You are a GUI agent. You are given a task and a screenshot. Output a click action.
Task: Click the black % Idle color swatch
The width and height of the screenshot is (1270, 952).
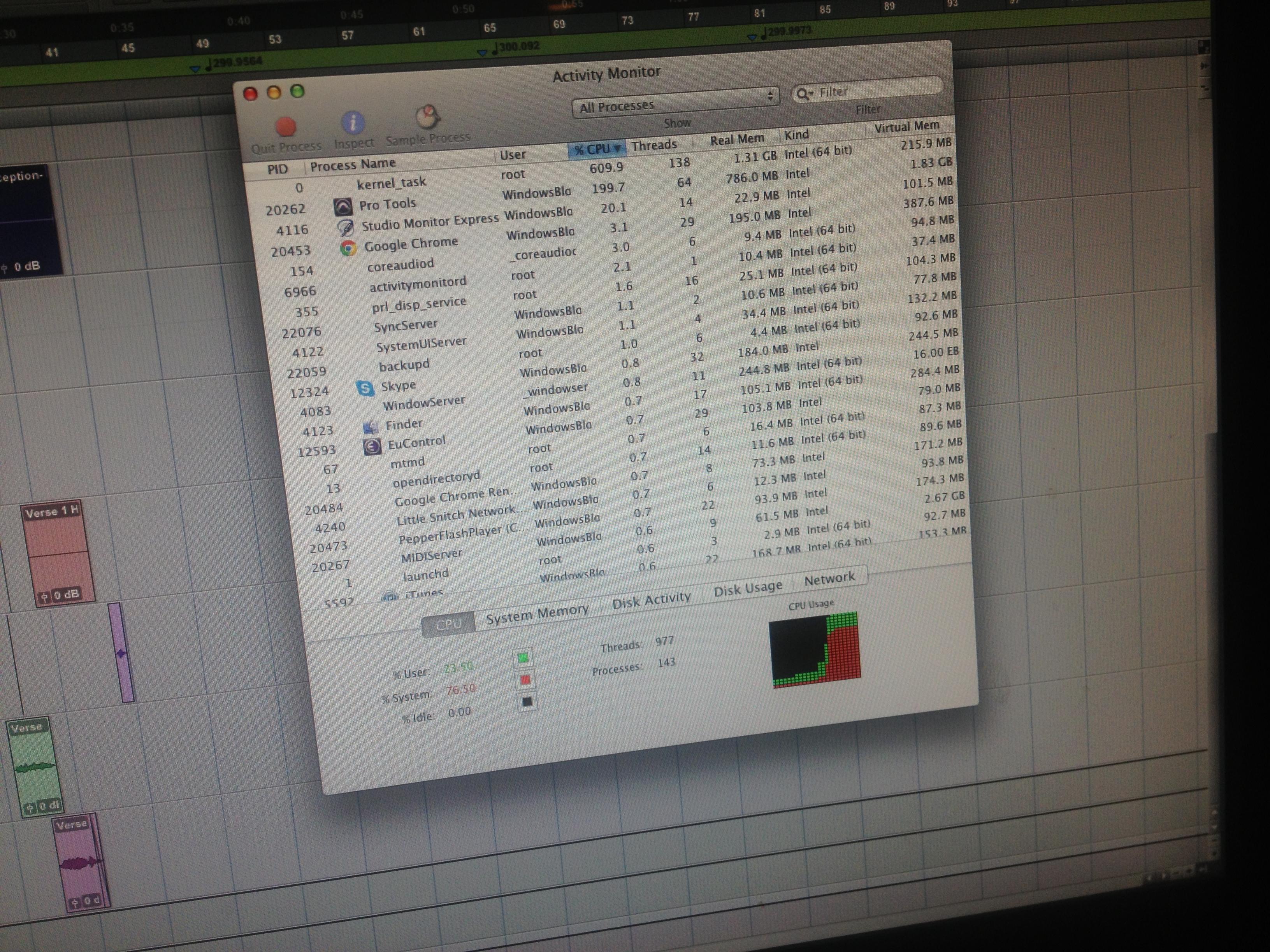pyautogui.click(x=527, y=702)
